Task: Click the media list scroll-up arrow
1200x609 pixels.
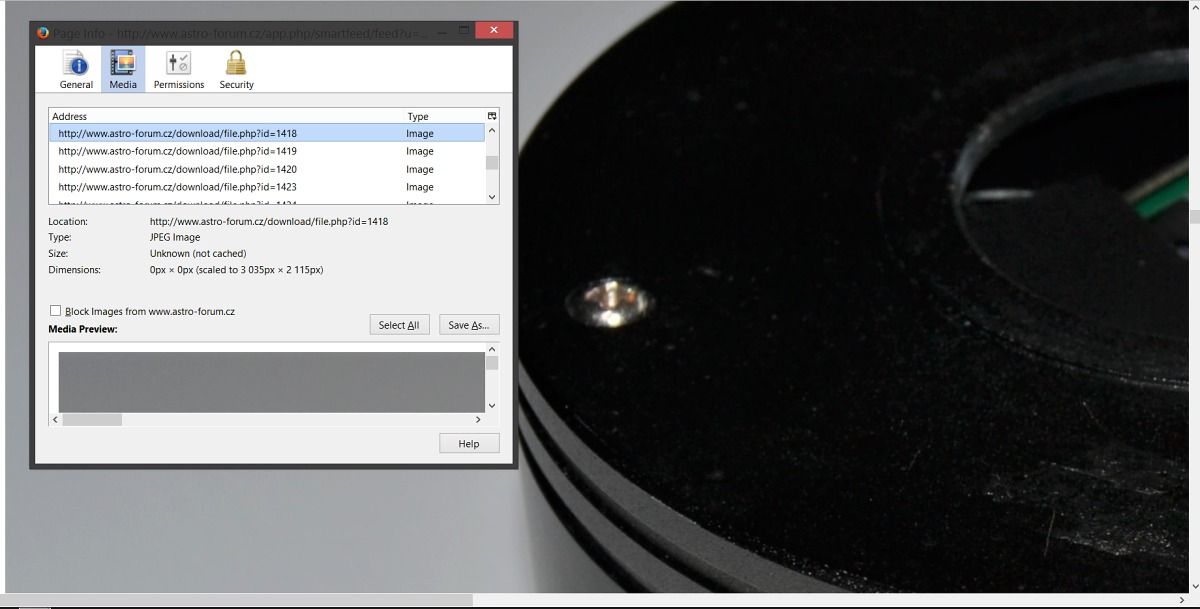Action: click(x=491, y=131)
